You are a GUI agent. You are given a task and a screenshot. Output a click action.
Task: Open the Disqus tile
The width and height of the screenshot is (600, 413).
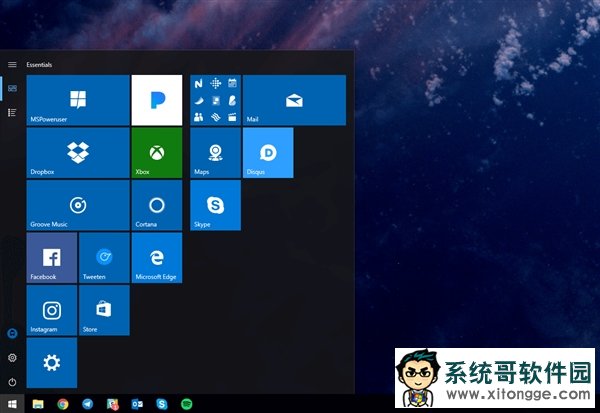click(x=268, y=153)
